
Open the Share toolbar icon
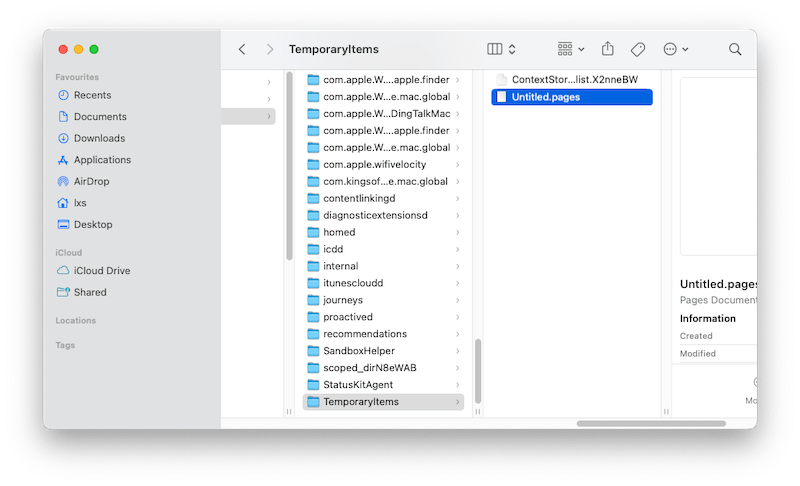pyautogui.click(x=608, y=49)
